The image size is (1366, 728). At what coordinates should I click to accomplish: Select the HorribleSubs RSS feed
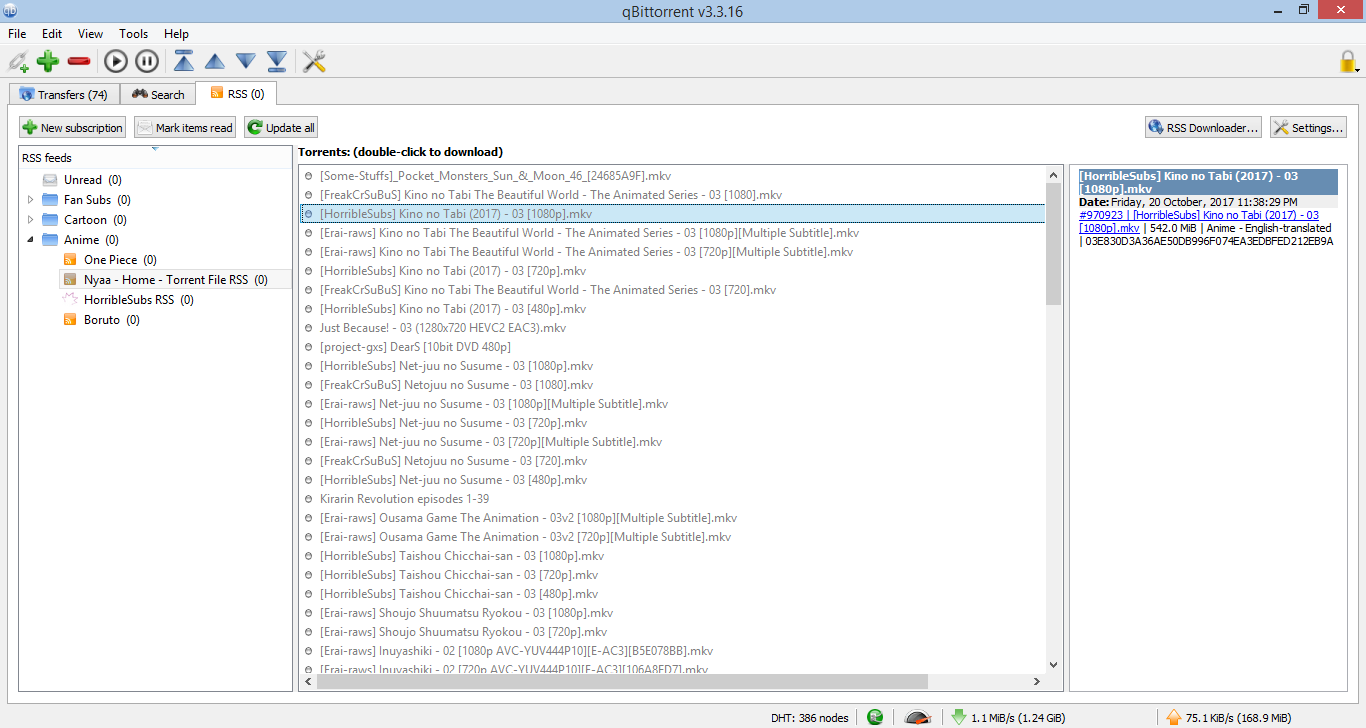[x=129, y=300]
